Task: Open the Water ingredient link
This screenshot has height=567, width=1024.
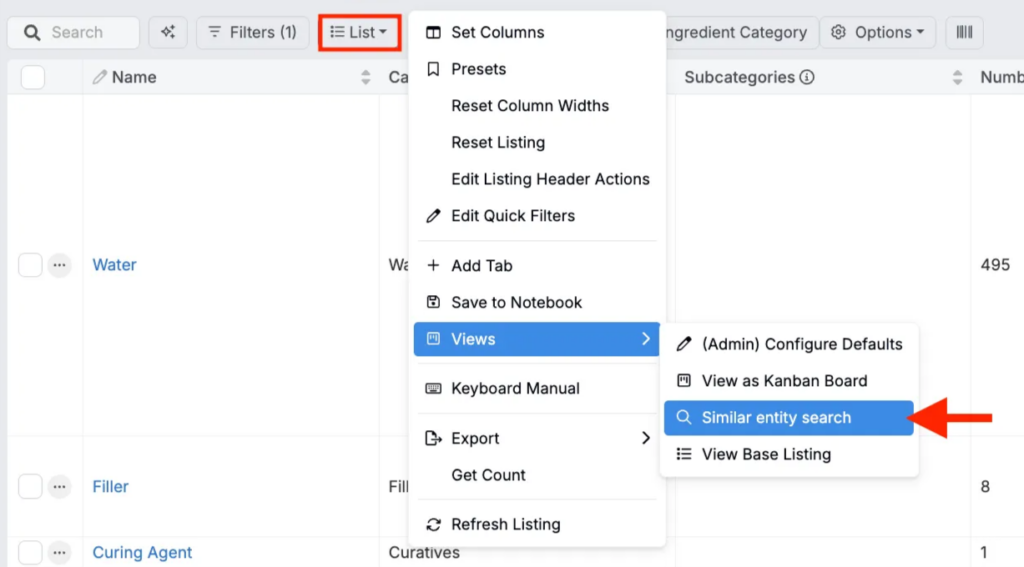Action: pos(114,265)
